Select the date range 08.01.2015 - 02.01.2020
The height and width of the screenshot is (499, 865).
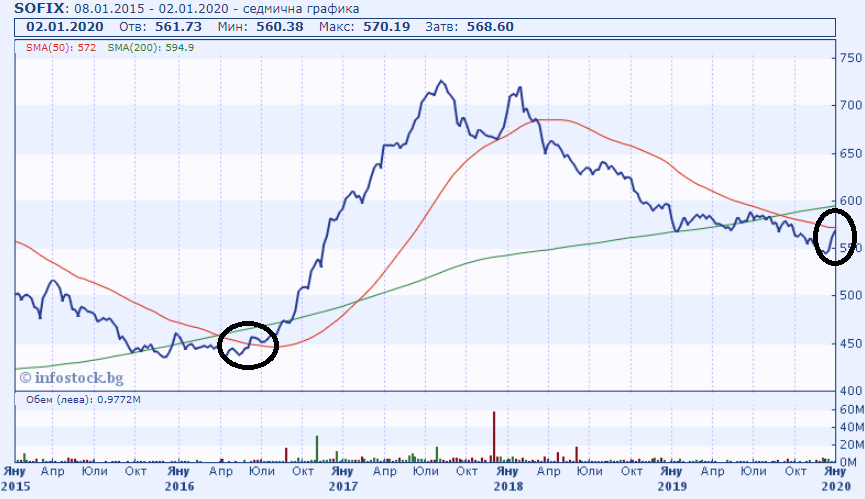coord(151,9)
